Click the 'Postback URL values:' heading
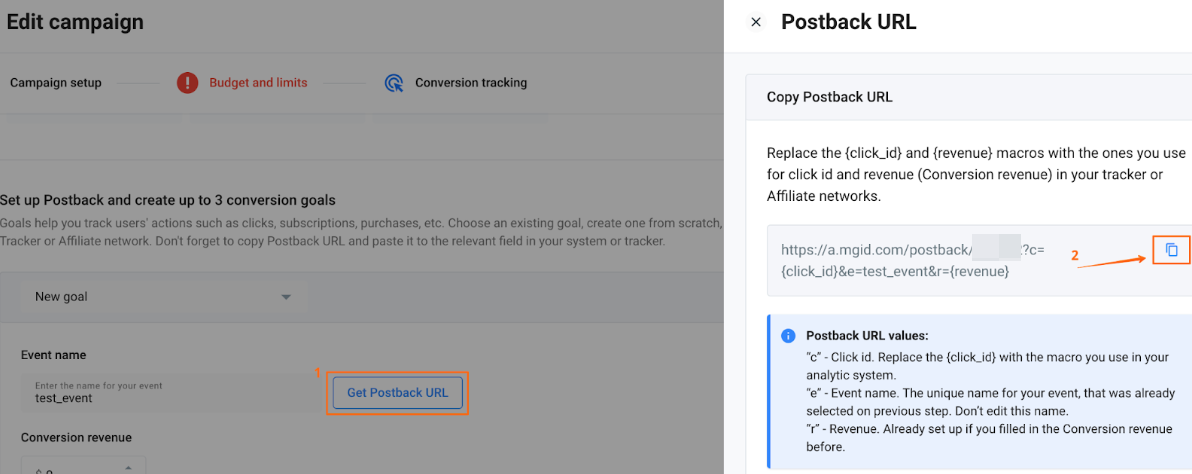 (867, 336)
